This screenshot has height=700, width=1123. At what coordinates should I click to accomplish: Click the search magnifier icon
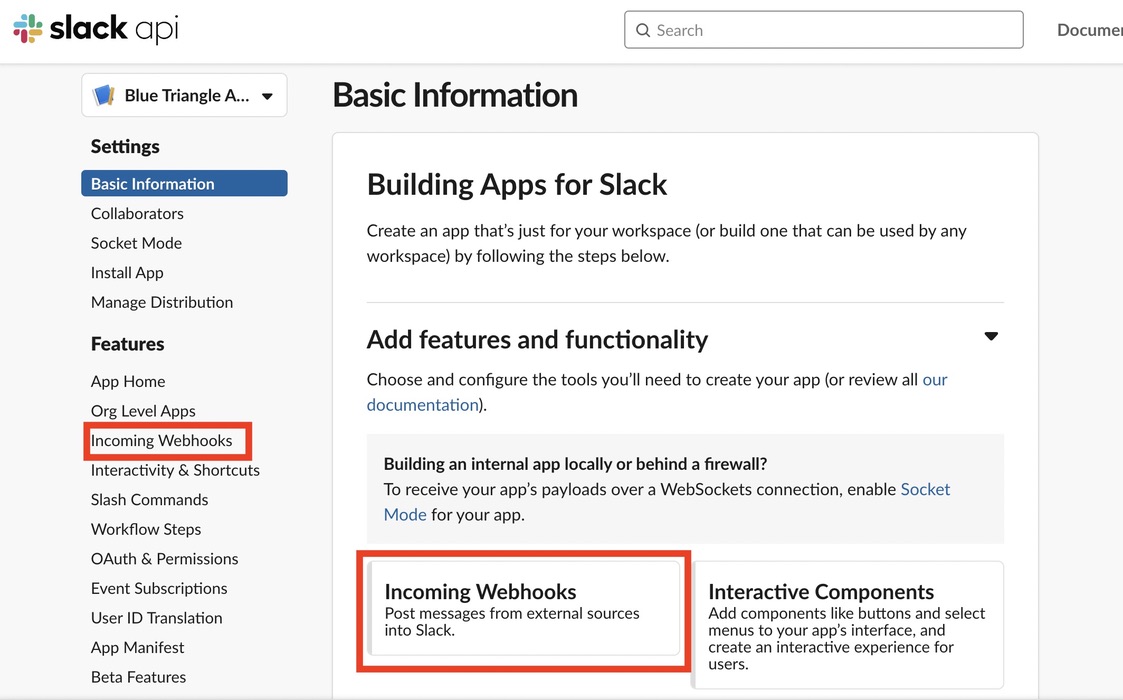(643, 30)
